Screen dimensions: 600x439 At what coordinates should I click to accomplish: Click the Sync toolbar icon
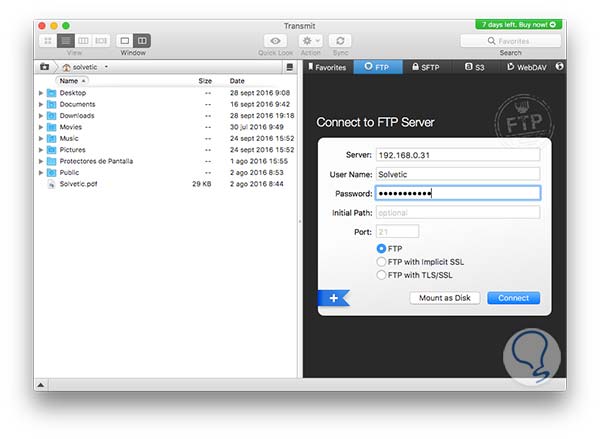click(x=340, y=41)
